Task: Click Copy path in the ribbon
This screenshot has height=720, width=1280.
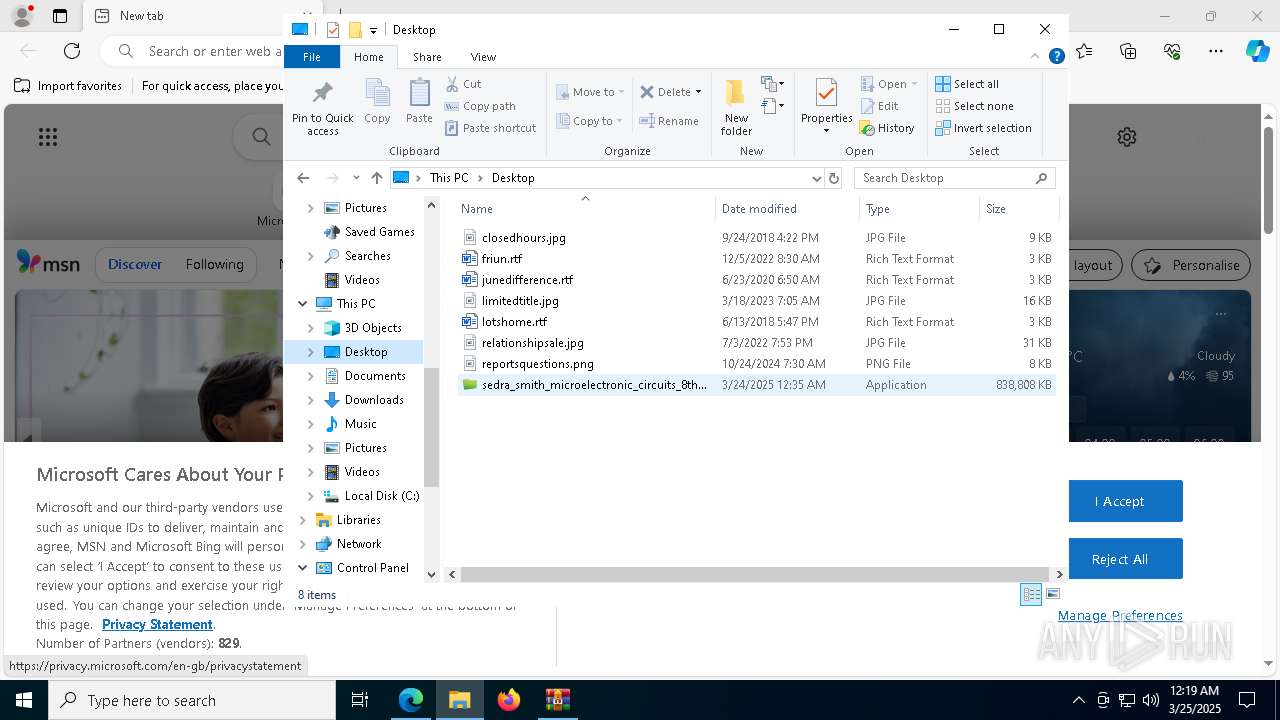Action: click(x=480, y=106)
